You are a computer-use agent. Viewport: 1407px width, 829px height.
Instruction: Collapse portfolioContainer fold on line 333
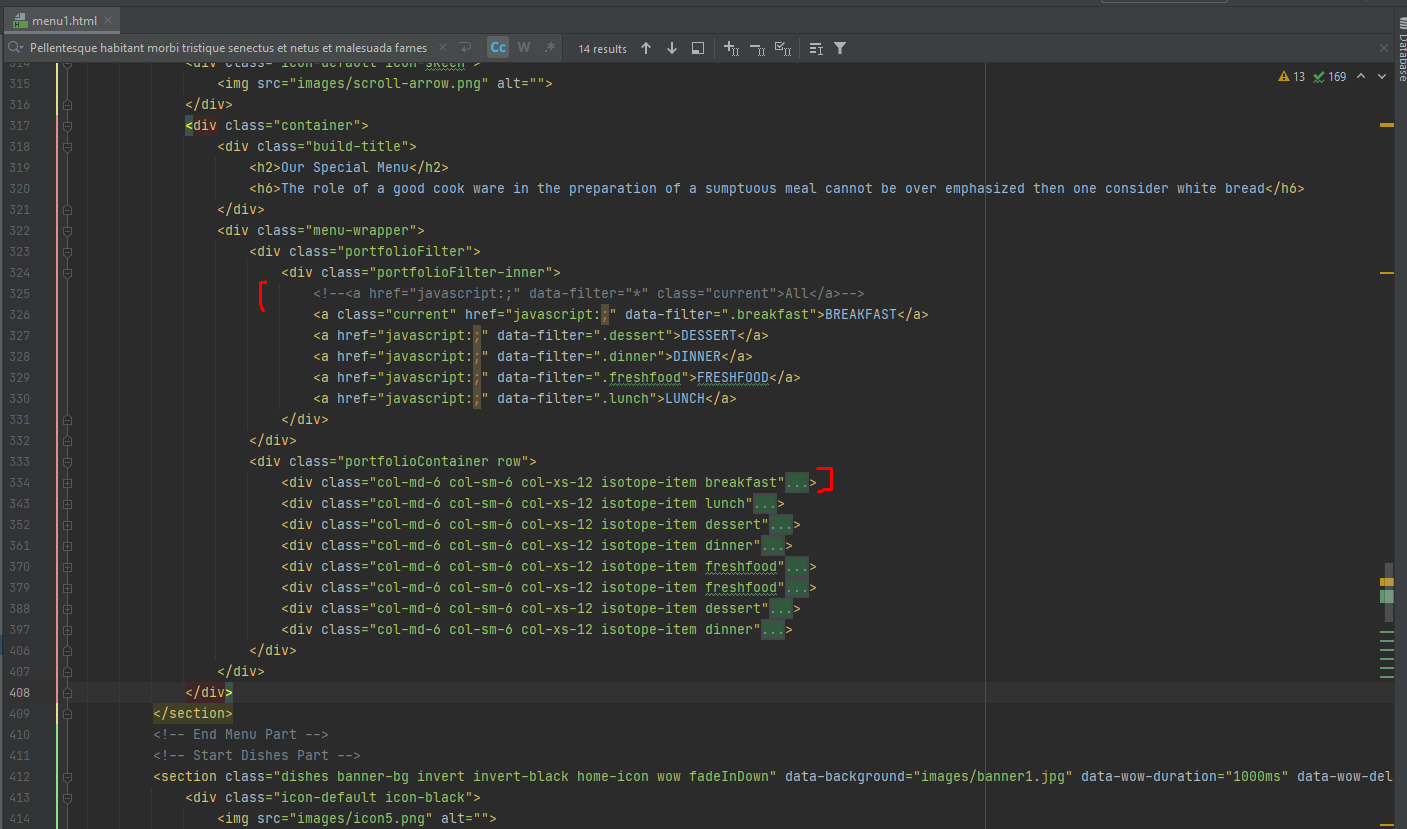67,462
